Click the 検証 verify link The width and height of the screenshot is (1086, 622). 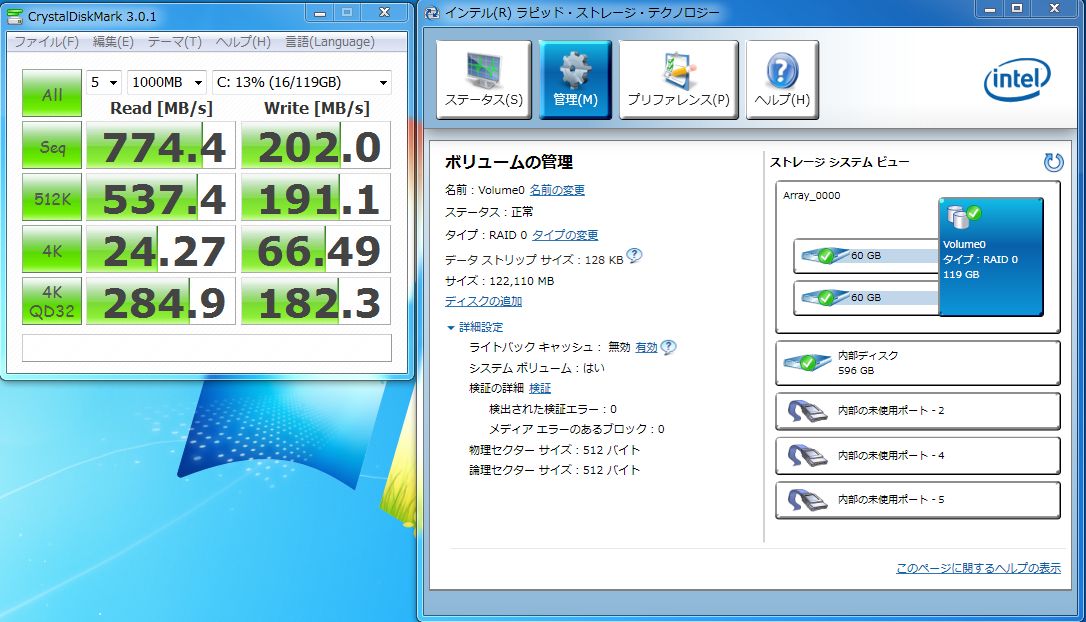tap(540, 388)
